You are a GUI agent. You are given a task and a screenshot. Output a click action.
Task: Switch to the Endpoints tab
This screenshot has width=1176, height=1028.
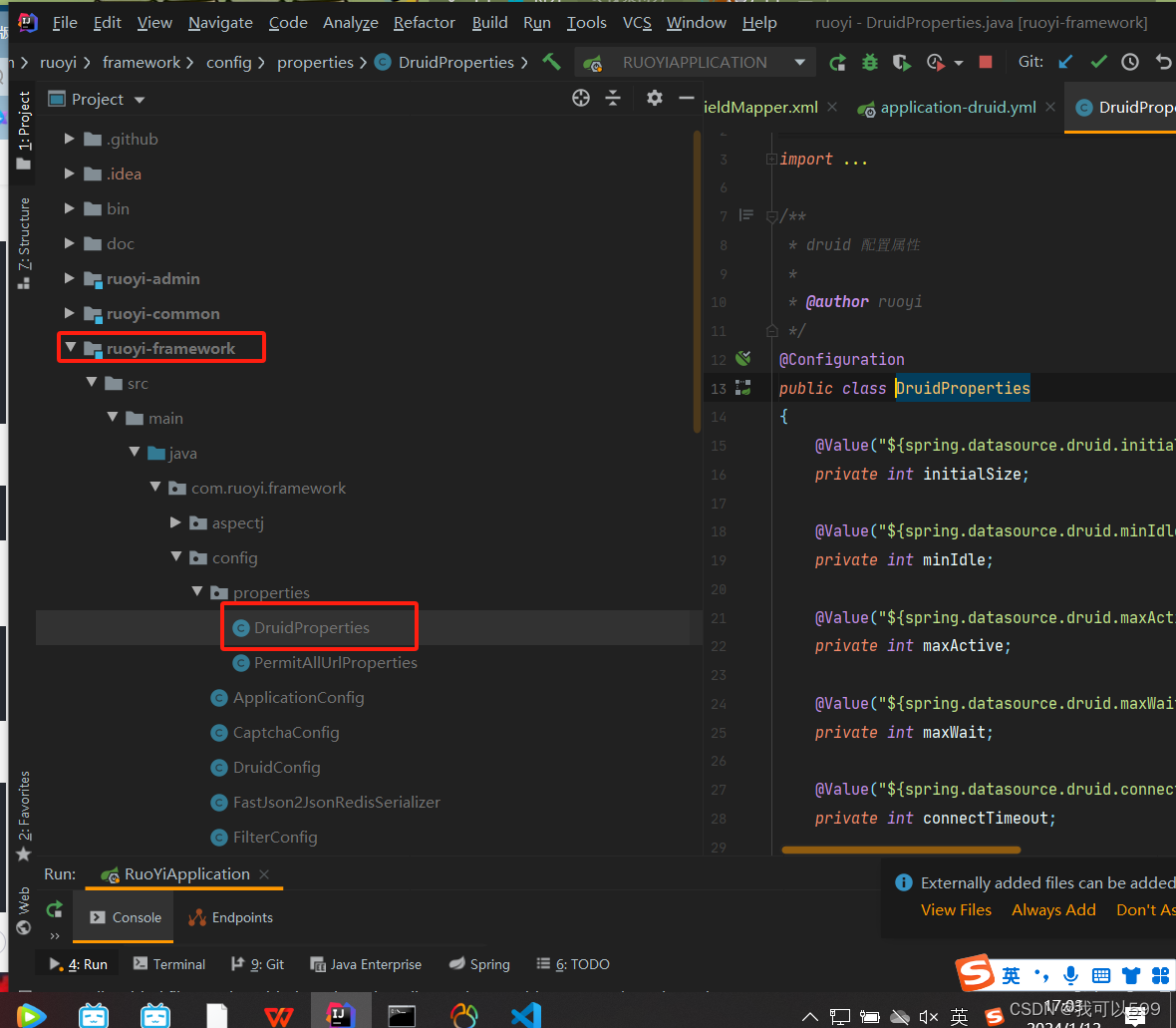(231, 917)
